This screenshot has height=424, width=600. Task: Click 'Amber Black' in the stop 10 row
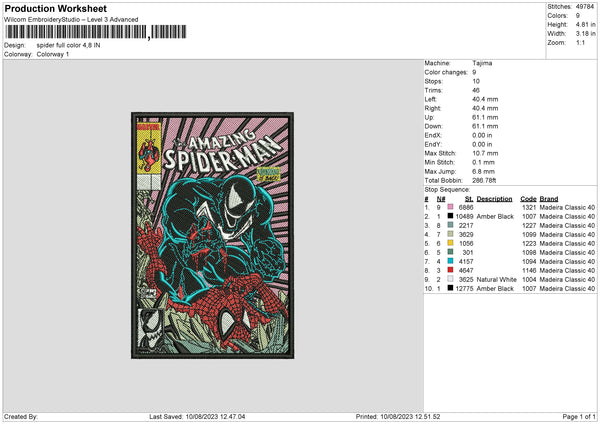pos(495,289)
